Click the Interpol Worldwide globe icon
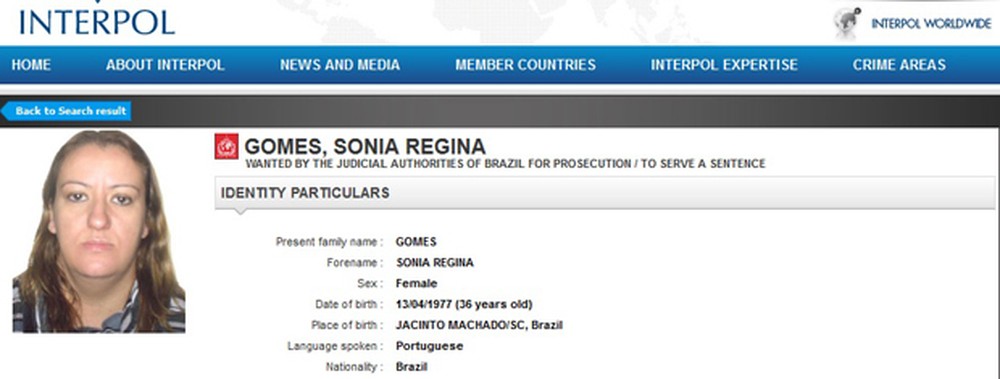Viewport: 1000px width, 379px height. point(847,23)
